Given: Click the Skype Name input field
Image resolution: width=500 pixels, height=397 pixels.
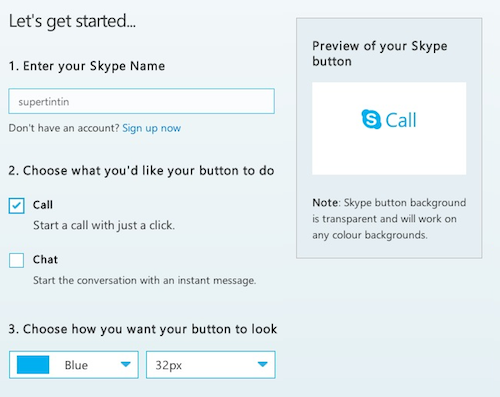Looking at the screenshot, I should pos(142,101).
